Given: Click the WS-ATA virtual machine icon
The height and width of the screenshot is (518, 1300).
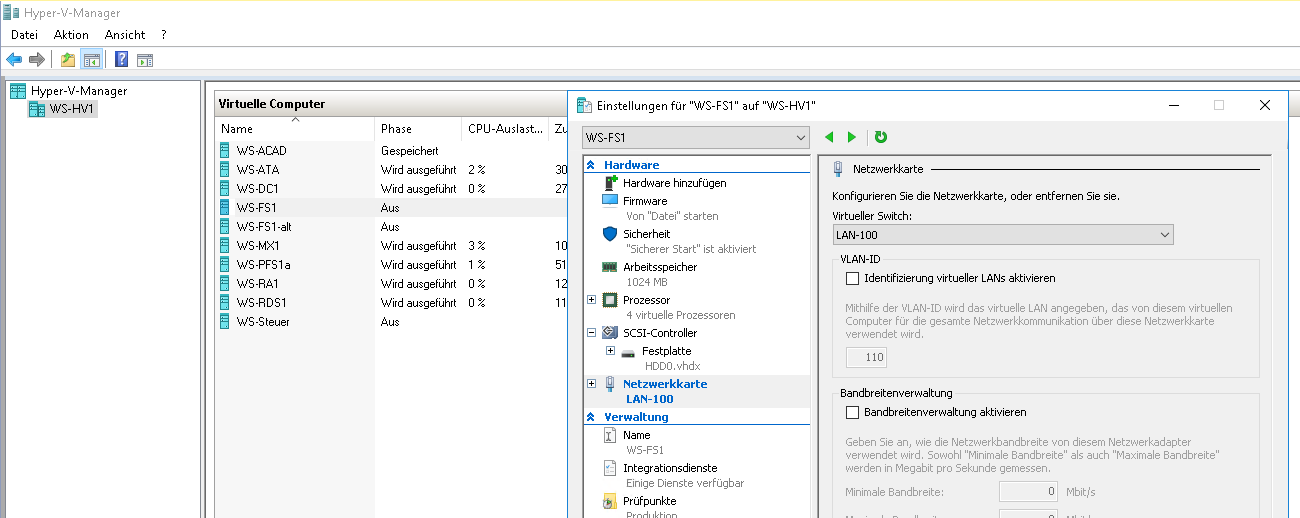Looking at the screenshot, I should coord(225,169).
